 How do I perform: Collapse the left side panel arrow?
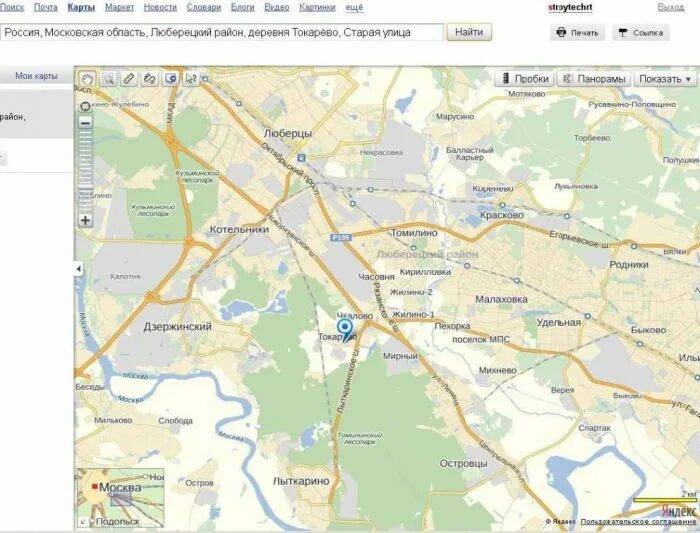tap(79, 269)
